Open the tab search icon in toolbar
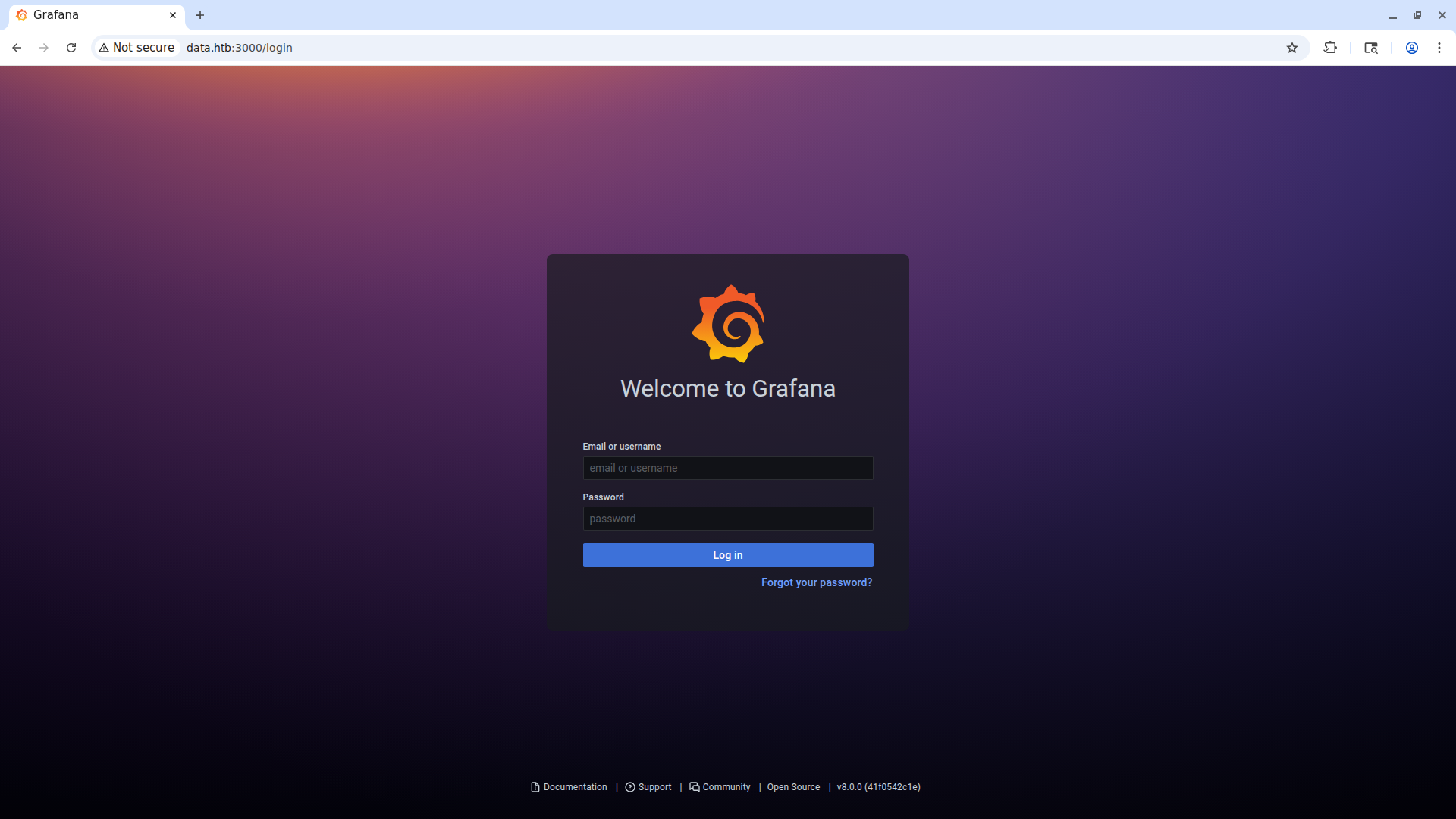Screen dimensions: 1456x819 tap(1371, 48)
